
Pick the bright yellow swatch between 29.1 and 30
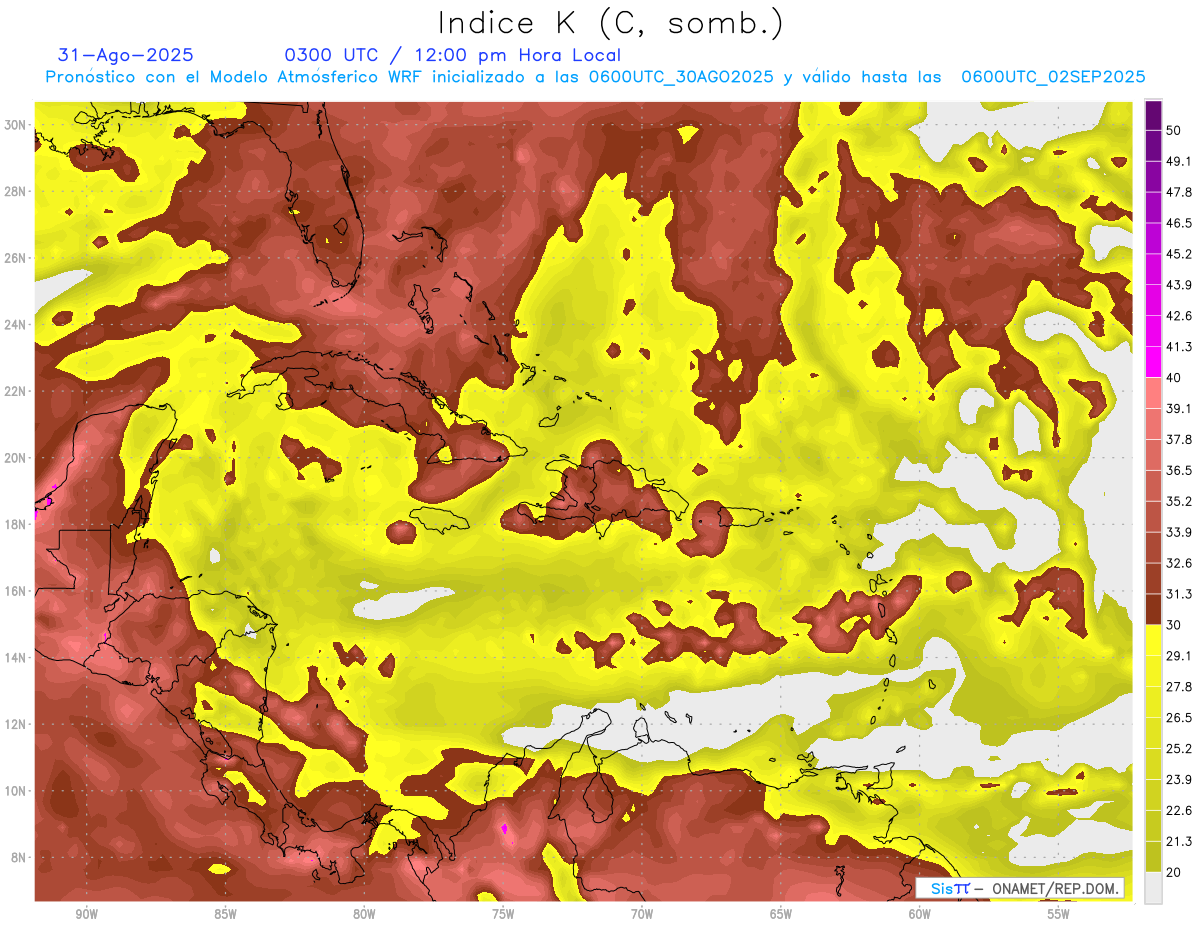[x=1153, y=640]
